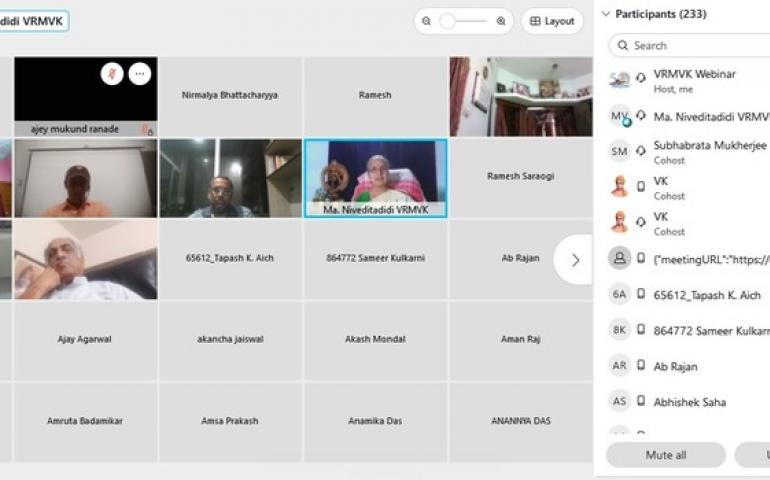Click Subhabrata Mukherjee name in Participants list
770x480 pixels.
(x=710, y=145)
